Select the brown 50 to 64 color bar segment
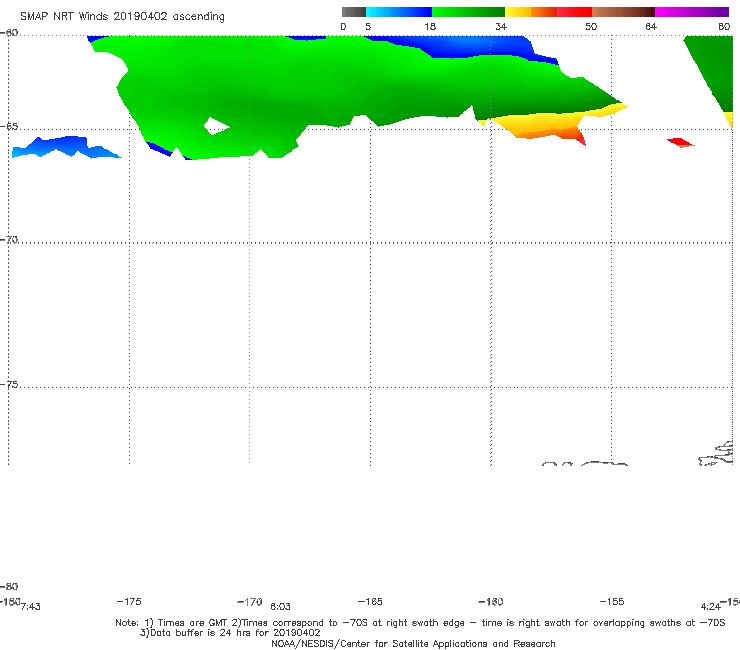Viewport: 740px width, 650px height. tap(623, 12)
